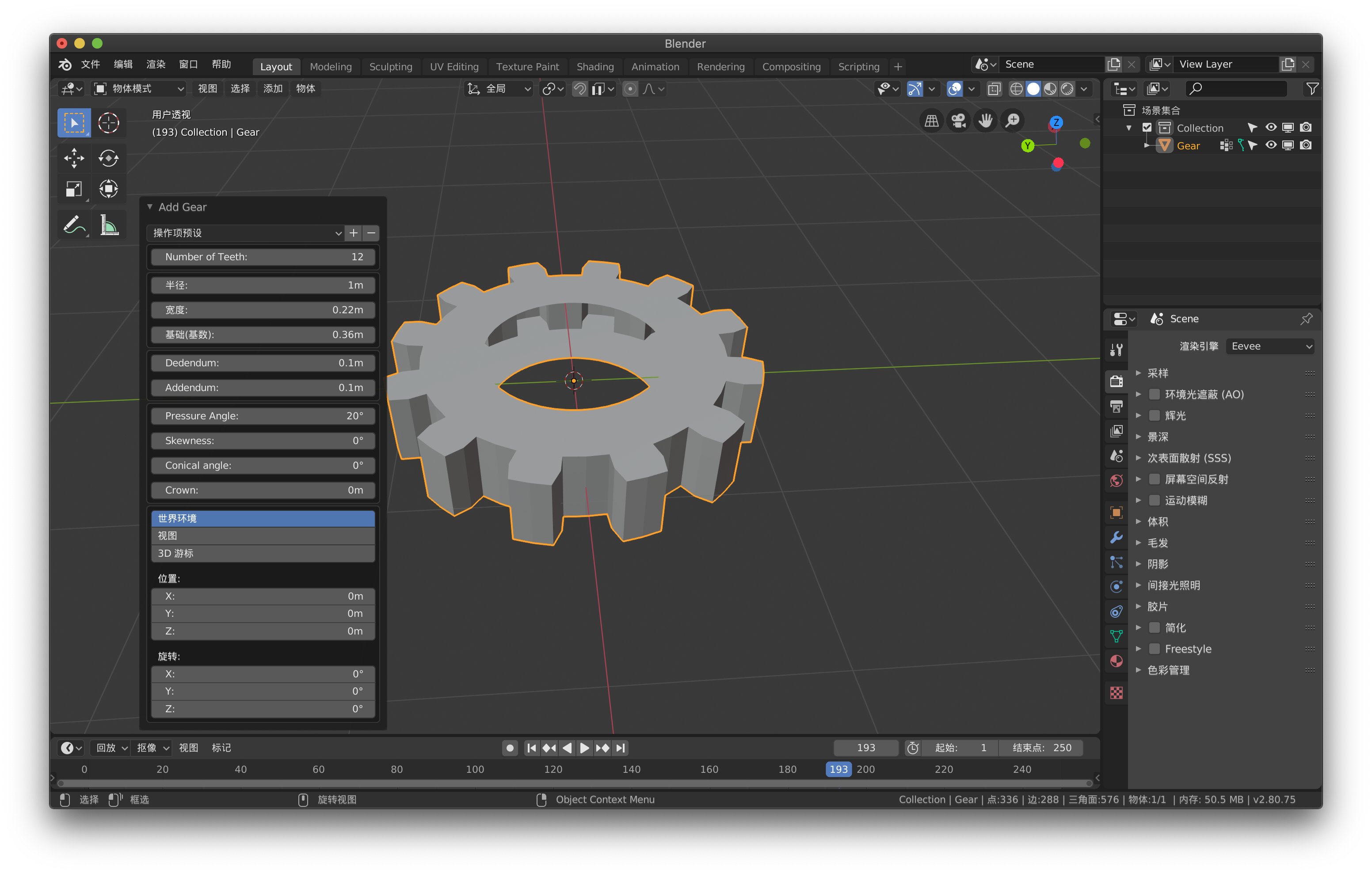Select the Measure ruler tool
Viewport: 1372px width, 874px height.
[x=108, y=225]
